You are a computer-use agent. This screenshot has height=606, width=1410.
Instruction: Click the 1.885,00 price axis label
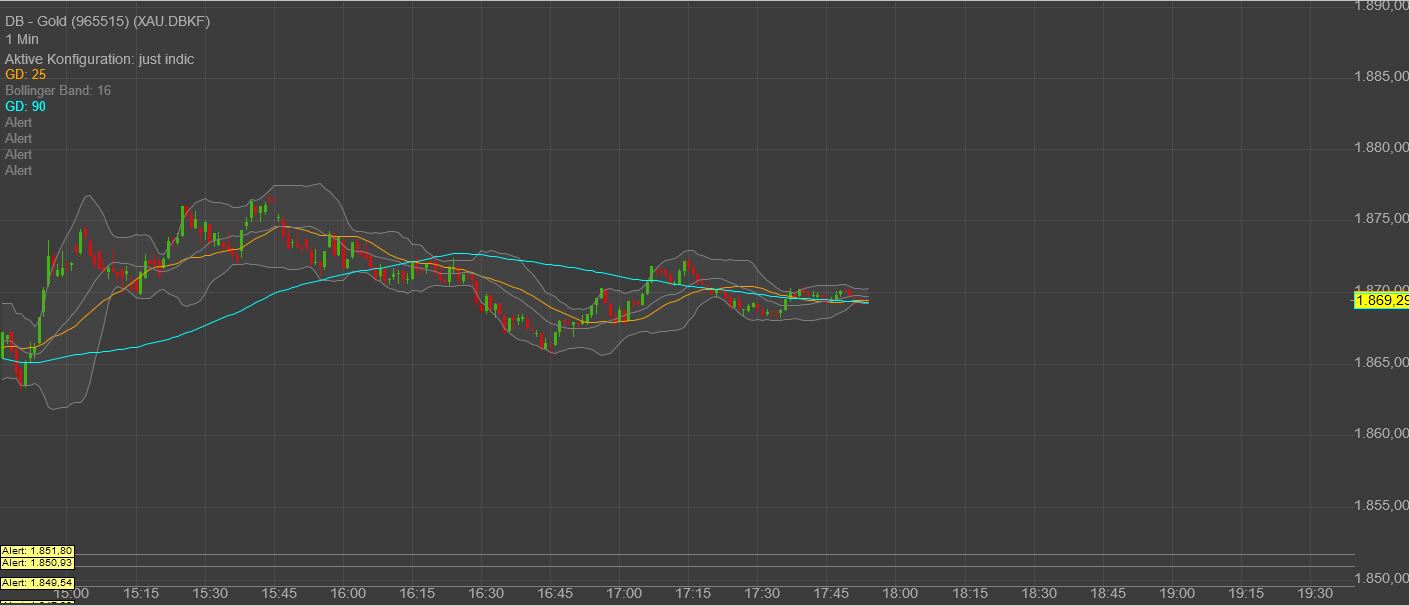pos(1381,77)
